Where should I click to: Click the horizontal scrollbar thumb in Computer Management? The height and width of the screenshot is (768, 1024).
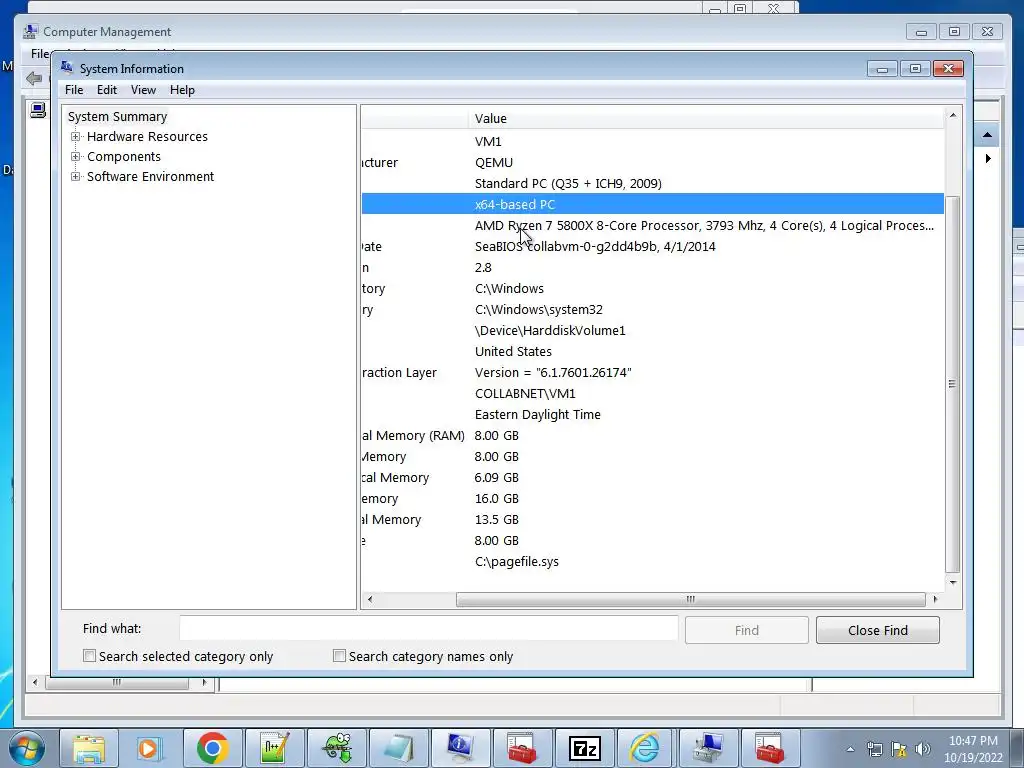(116, 683)
